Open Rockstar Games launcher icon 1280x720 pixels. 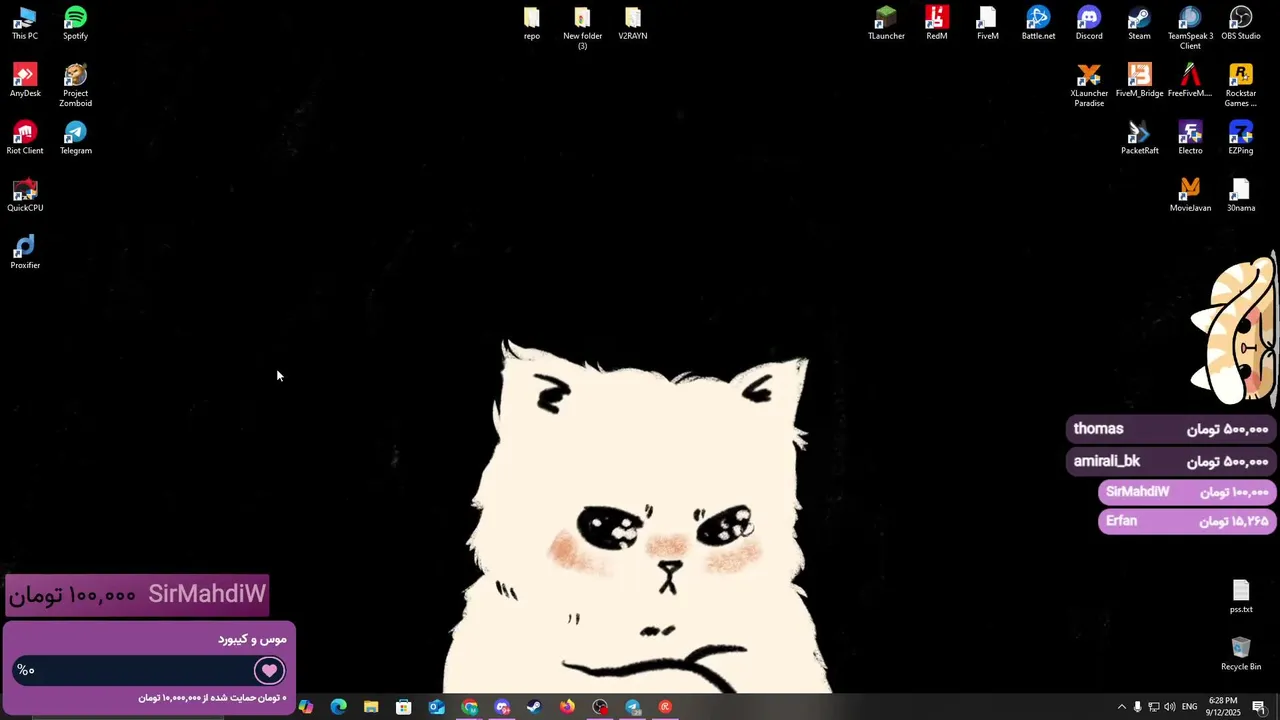coord(1241,85)
